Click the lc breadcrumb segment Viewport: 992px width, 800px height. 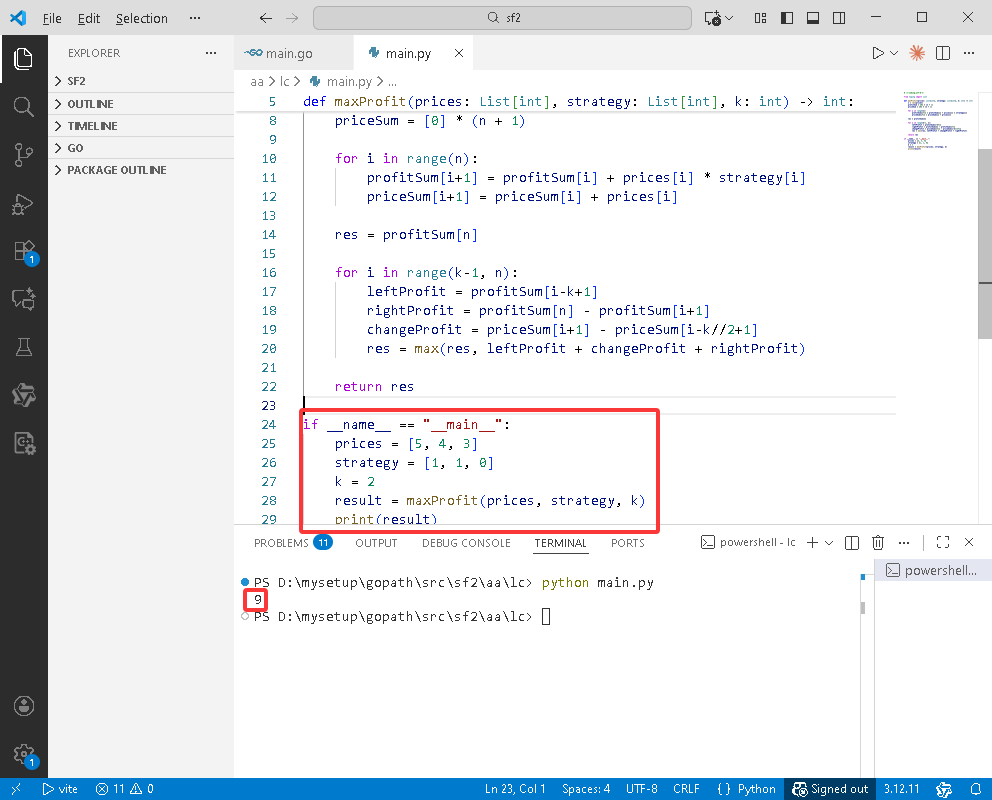point(285,82)
